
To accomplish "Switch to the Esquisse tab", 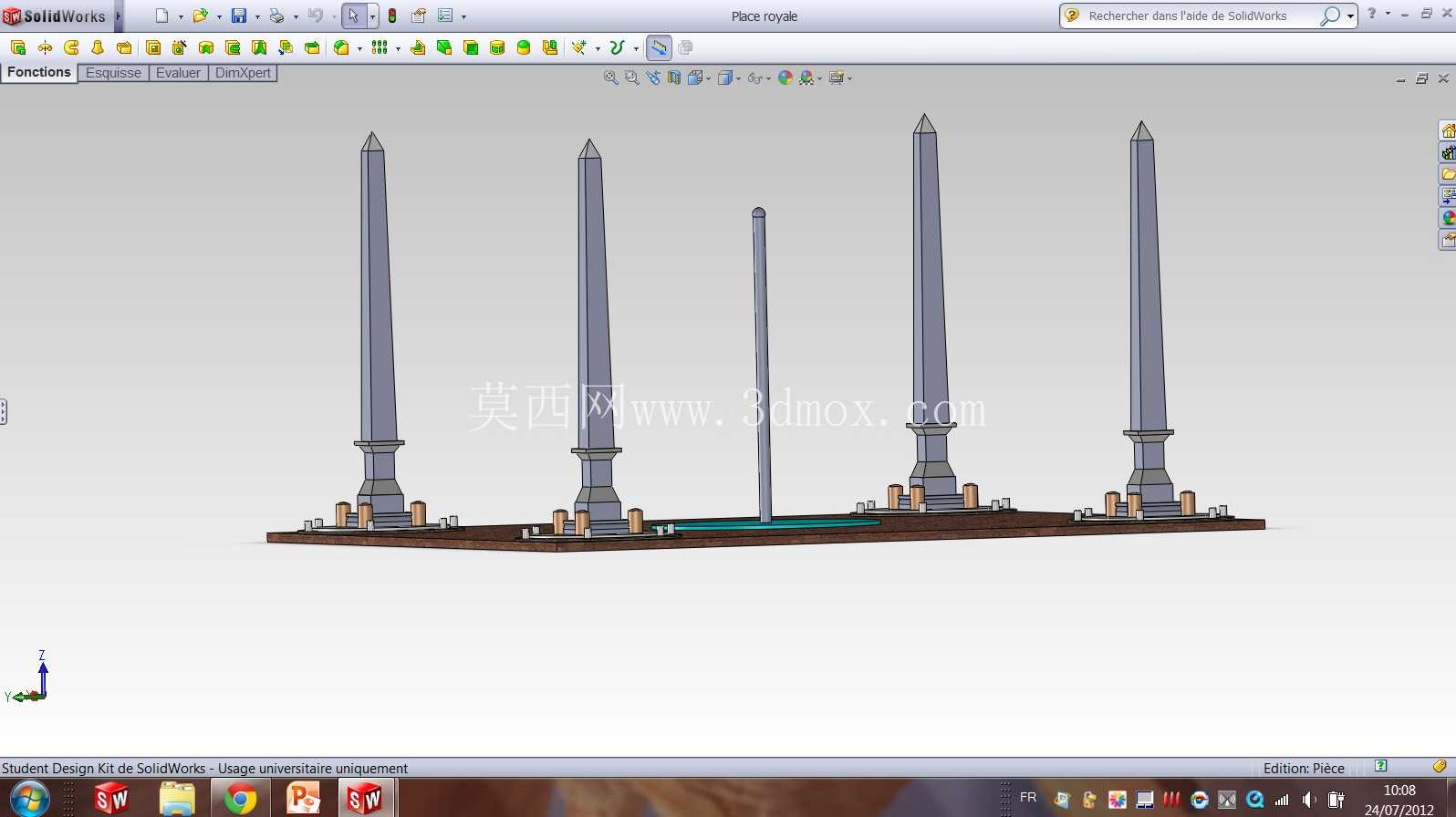I will point(113,73).
